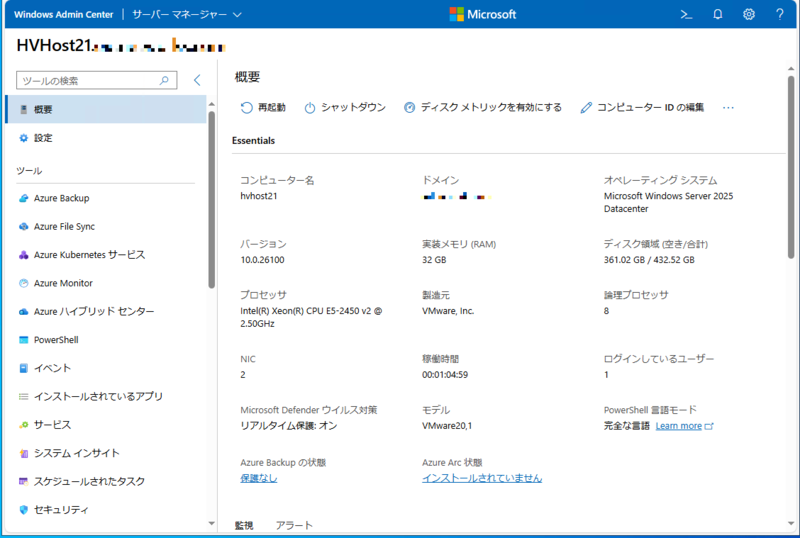Image resolution: width=800 pixels, height=538 pixels.
Task: Click sidebar scroll up arrow
Action: 212,104
